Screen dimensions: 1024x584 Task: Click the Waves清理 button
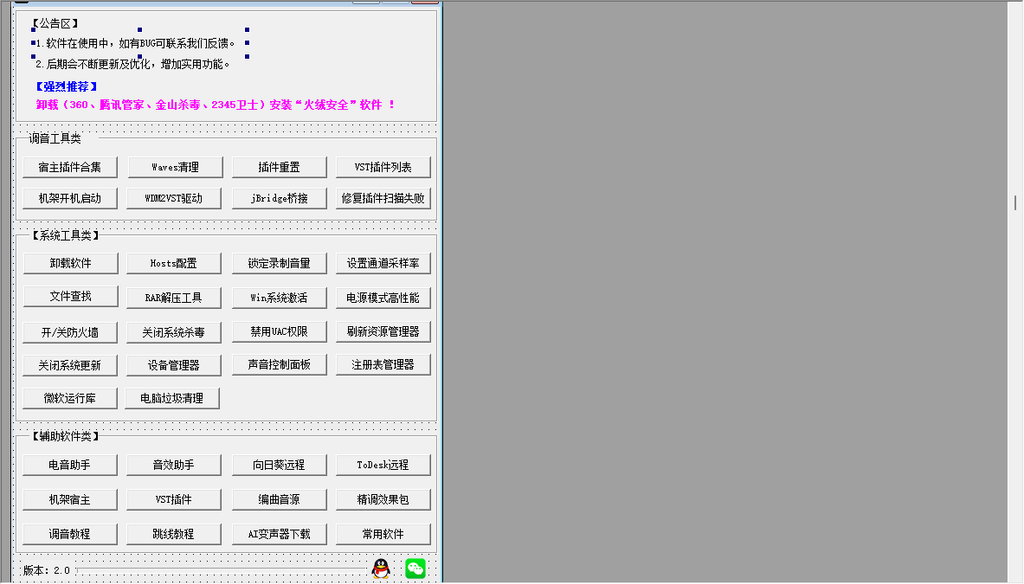point(175,167)
